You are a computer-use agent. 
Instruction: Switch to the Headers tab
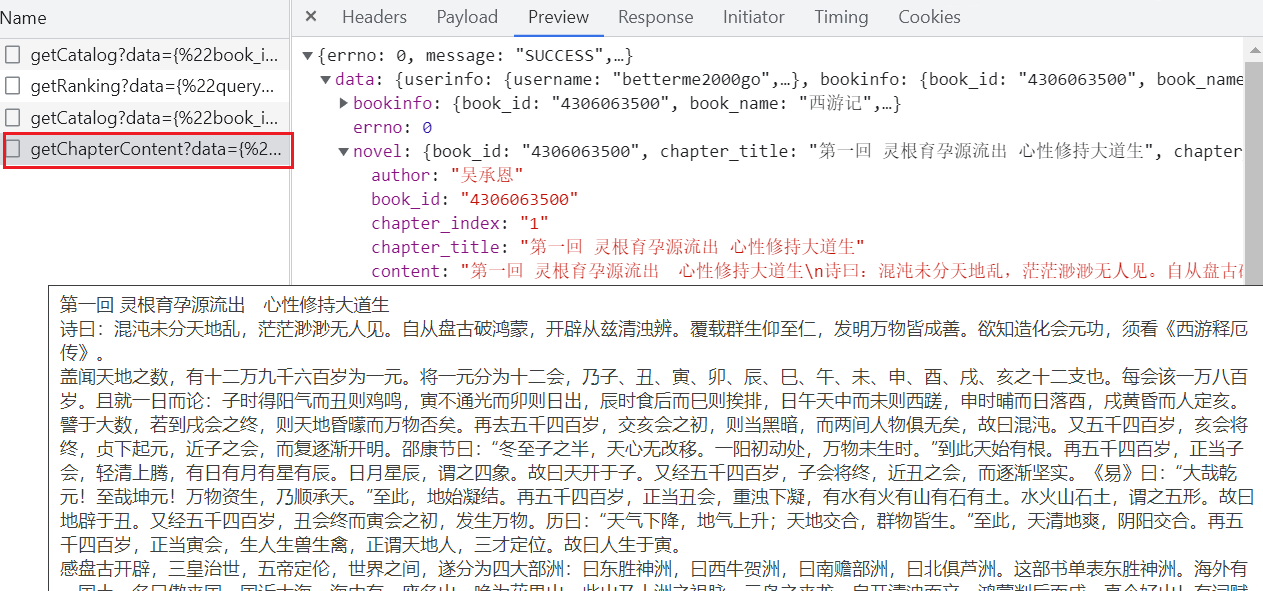pos(374,17)
